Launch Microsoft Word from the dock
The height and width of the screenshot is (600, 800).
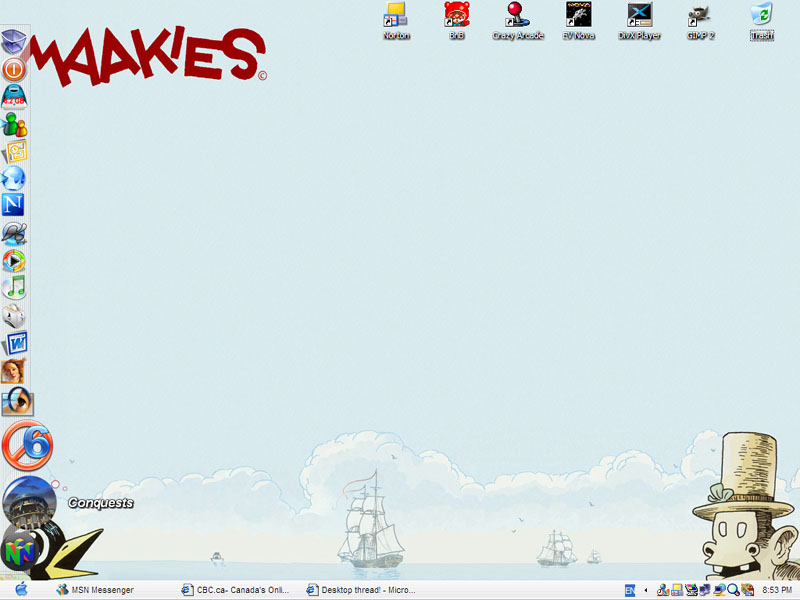16,344
